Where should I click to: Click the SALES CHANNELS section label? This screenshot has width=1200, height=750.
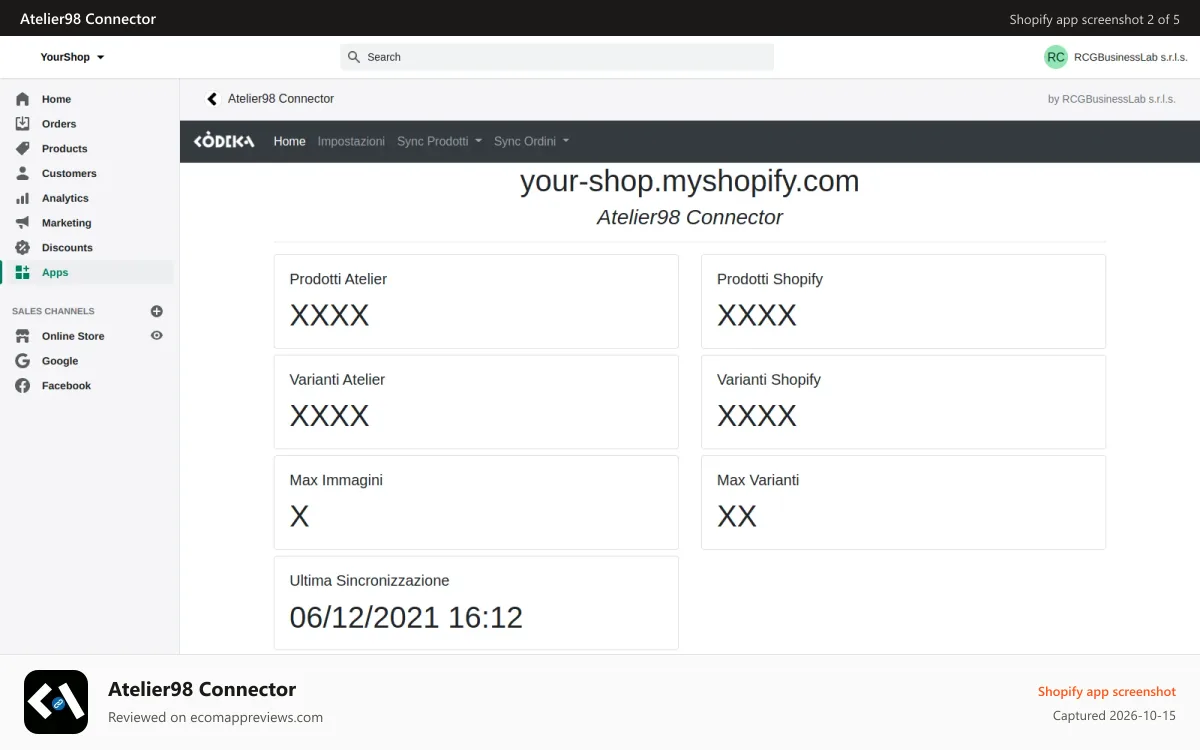point(53,311)
